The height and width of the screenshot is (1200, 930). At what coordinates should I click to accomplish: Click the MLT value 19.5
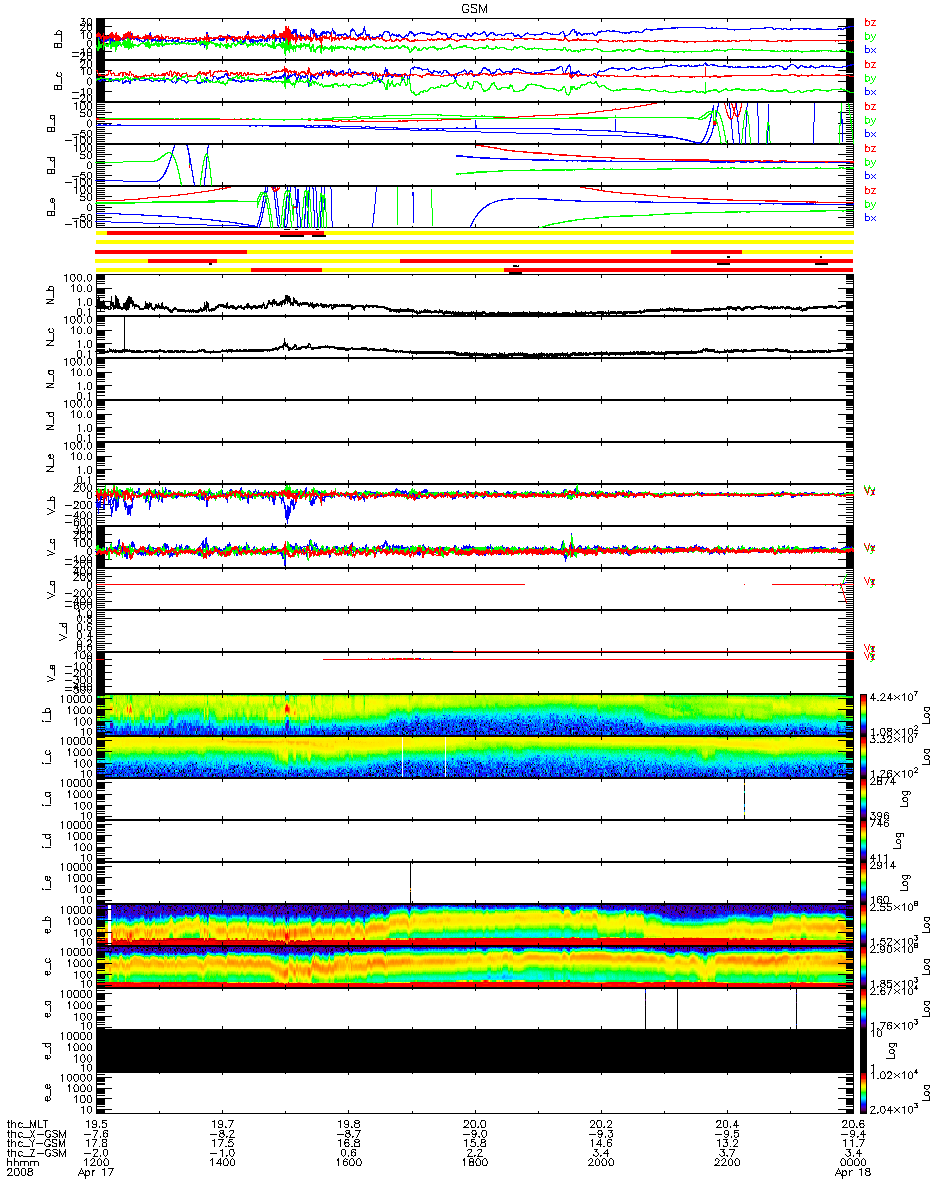pyautogui.click(x=96, y=1124)
